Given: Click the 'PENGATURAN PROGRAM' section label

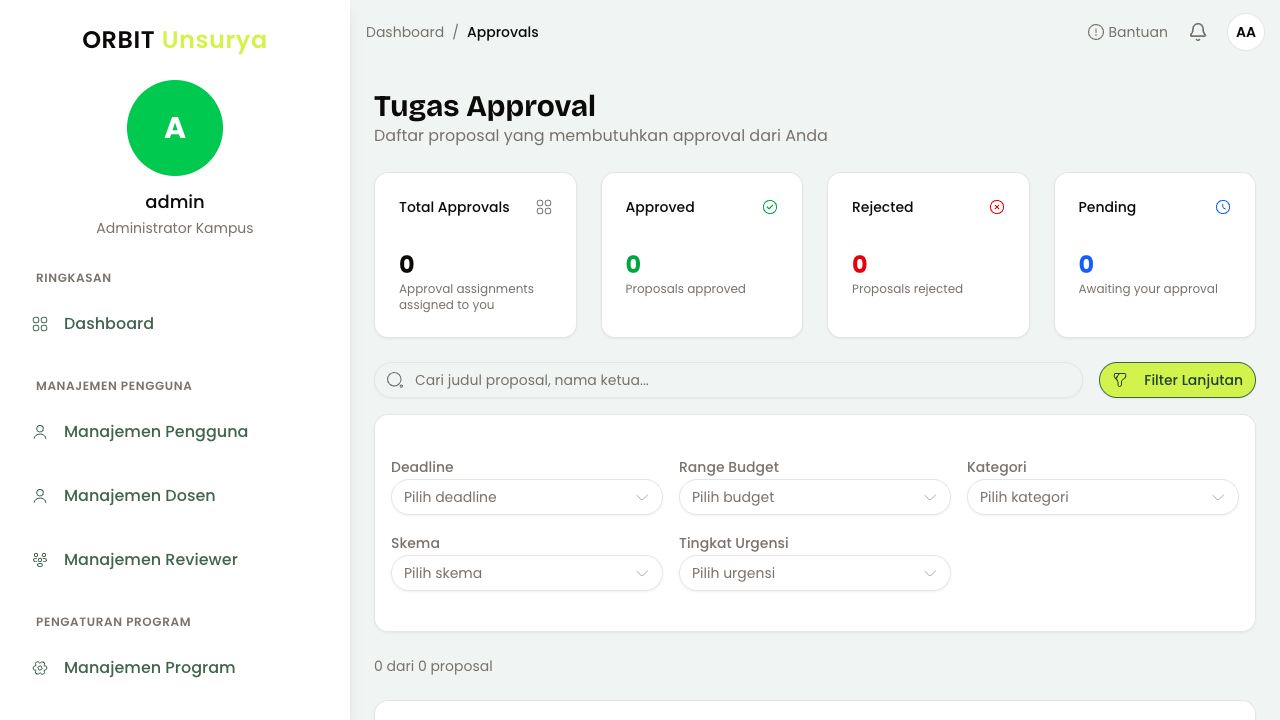Looking at the screenshot, I should pos(113,622).
